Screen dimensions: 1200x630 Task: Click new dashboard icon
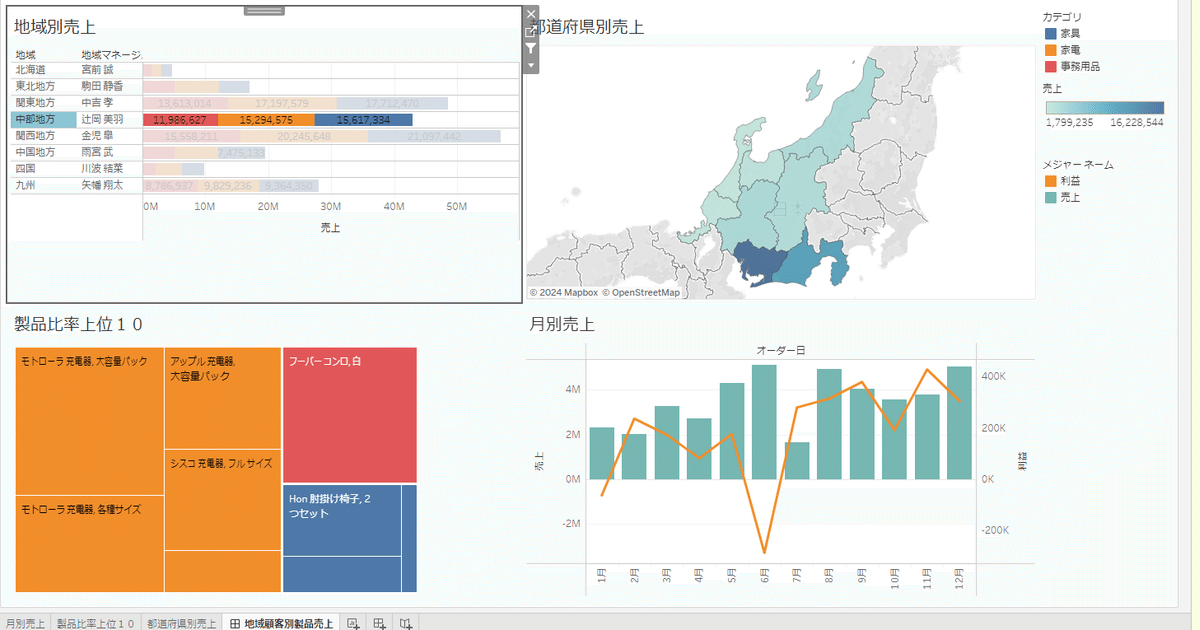click(379, 623)
